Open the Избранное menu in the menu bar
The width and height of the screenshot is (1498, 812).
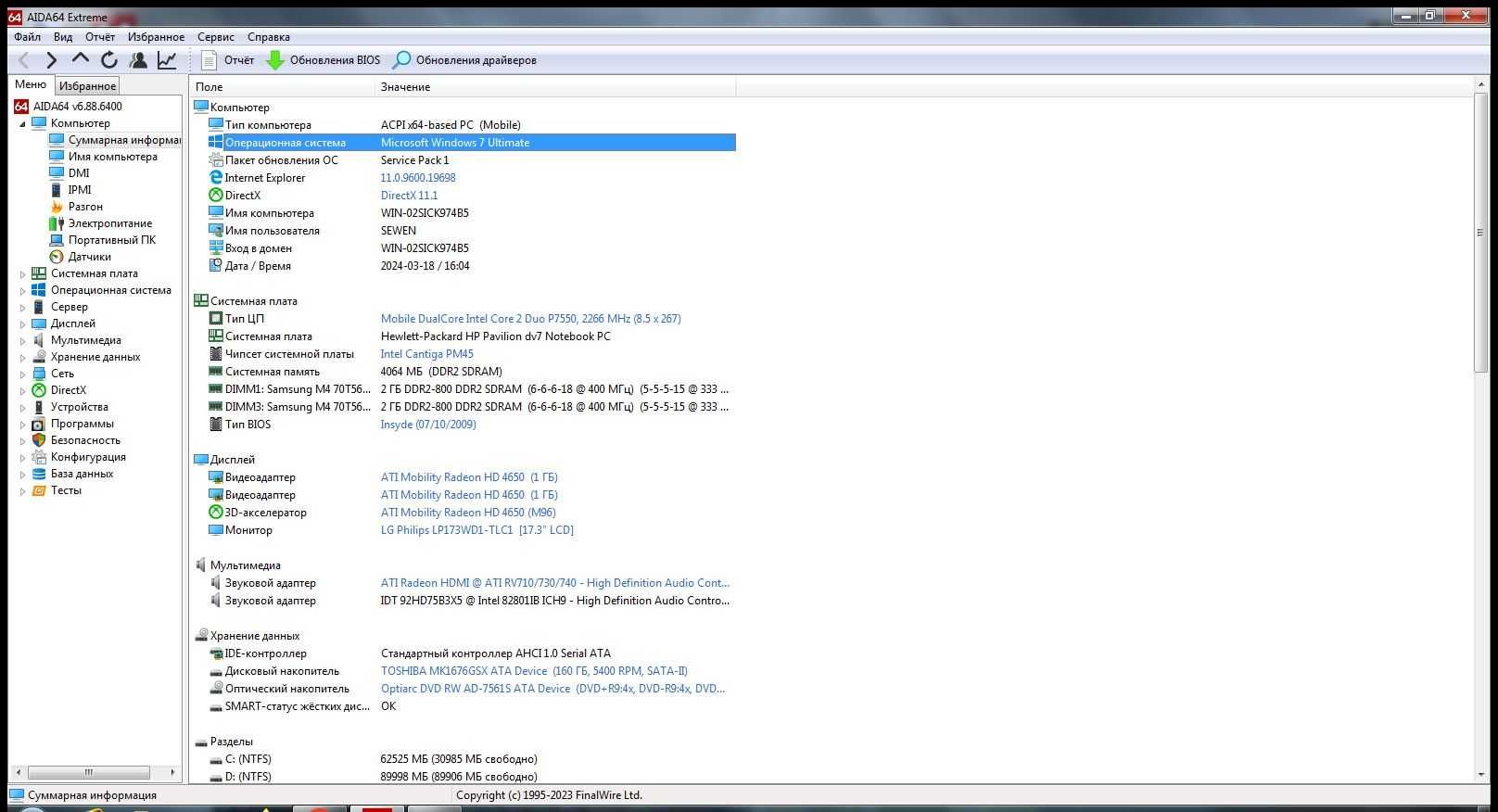(156, 37)
